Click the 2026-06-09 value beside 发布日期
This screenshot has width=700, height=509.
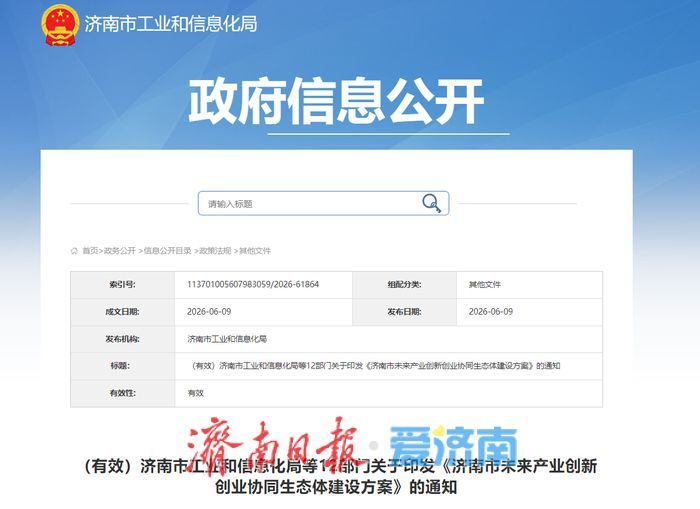[491, 312]
